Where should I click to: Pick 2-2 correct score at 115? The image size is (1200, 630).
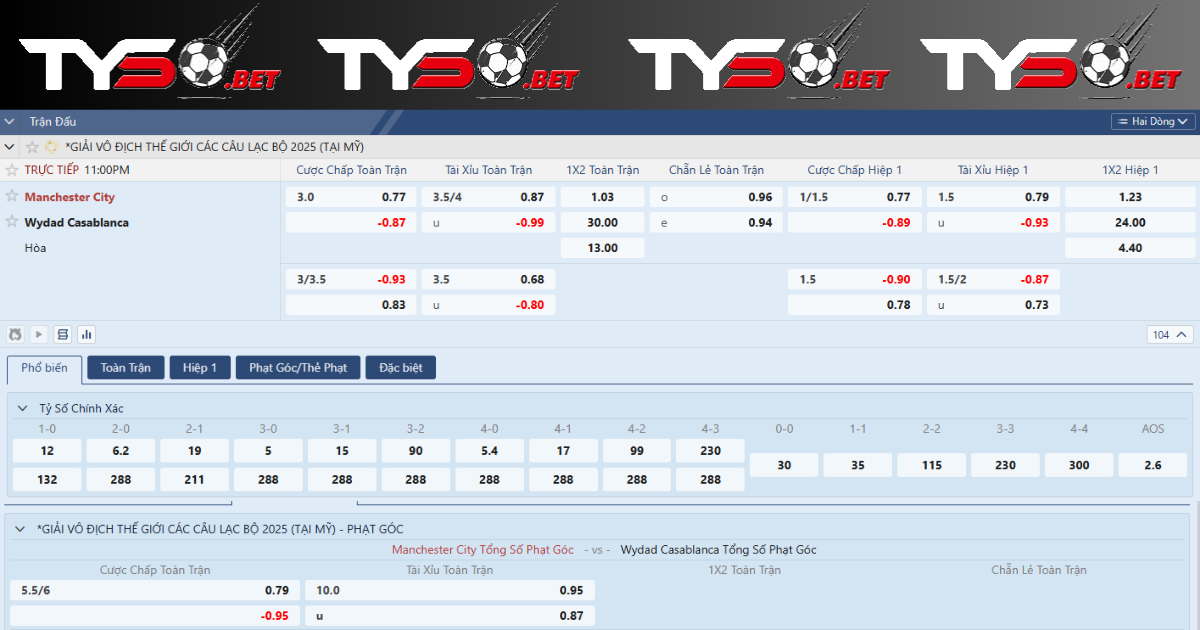click(932, 465)
